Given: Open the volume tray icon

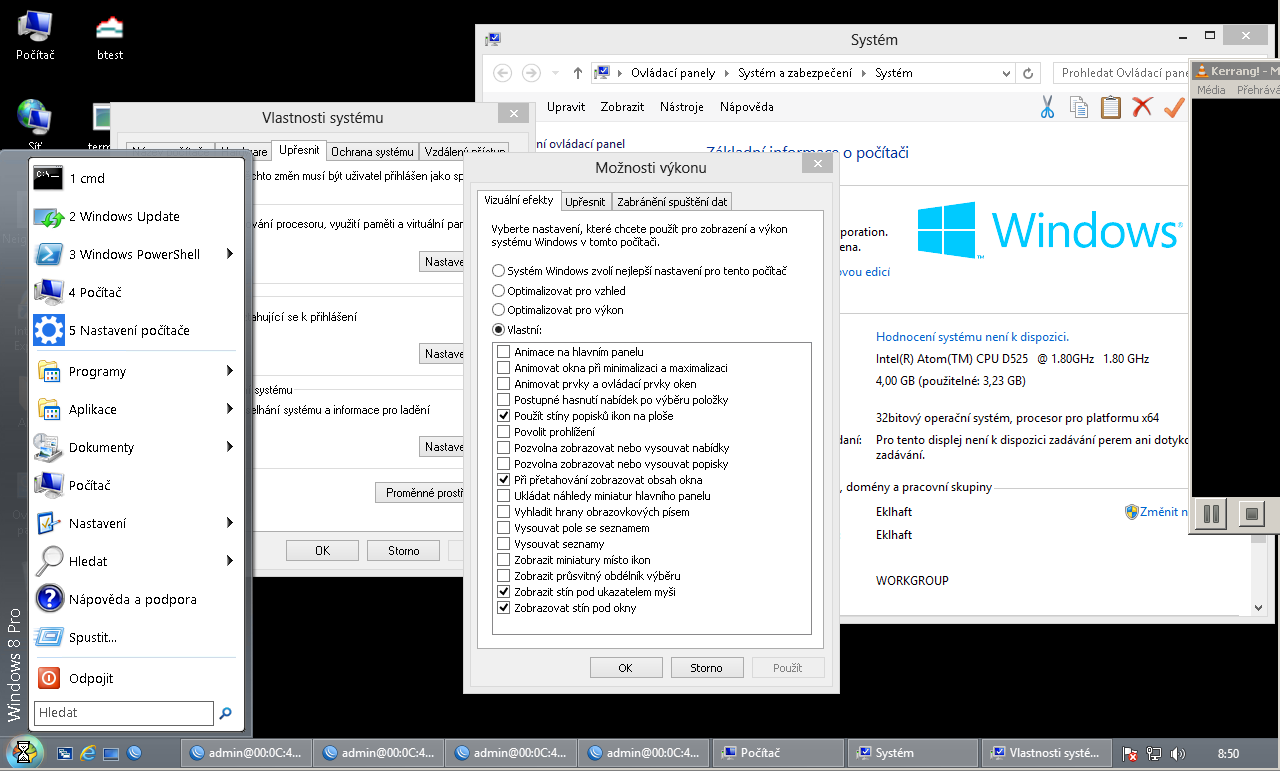Looking at the screenshot, I should pos(1177,754).
